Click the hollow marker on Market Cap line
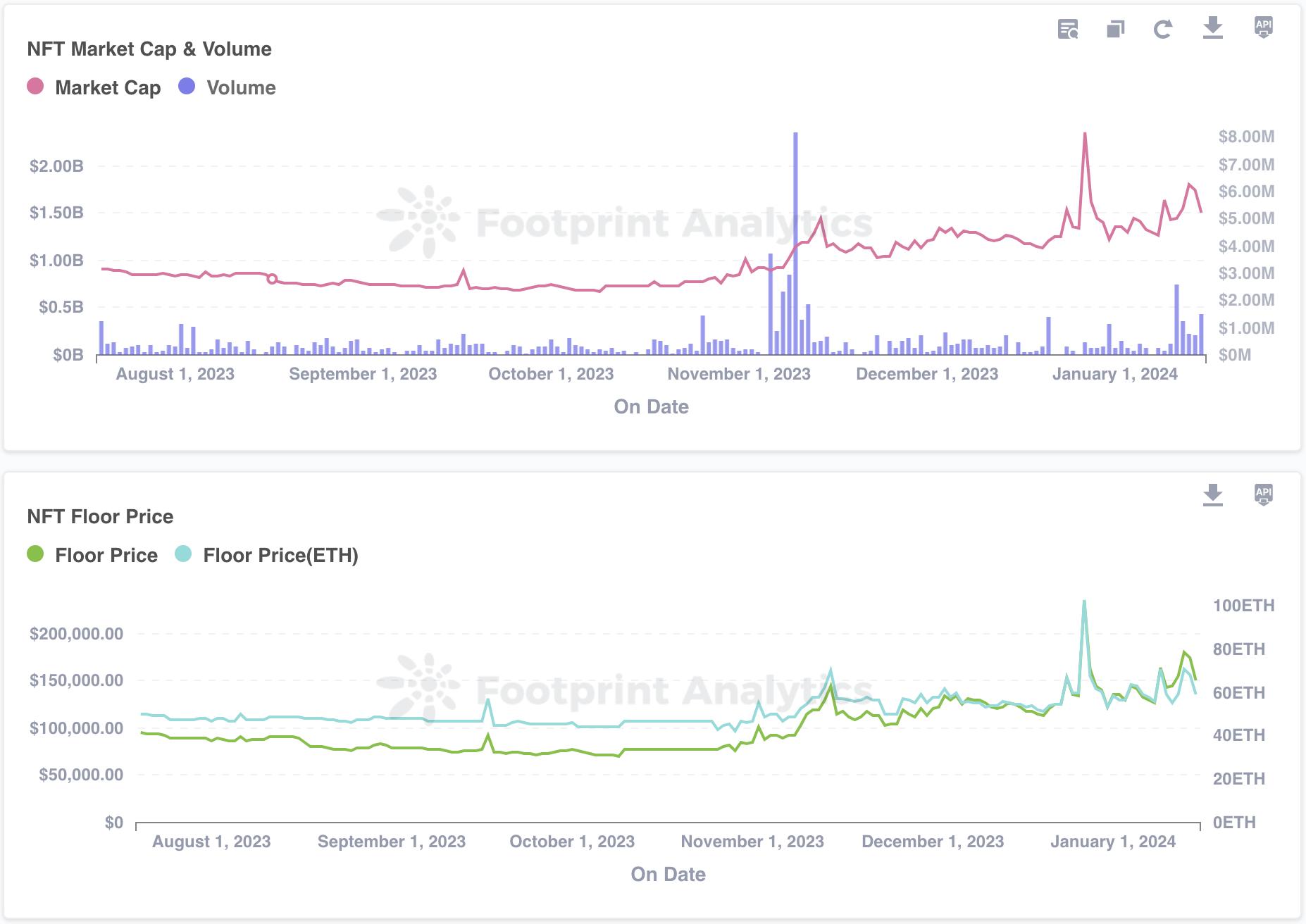The height and width of the screenshot is (924, 1306). [x=272, y=279]
